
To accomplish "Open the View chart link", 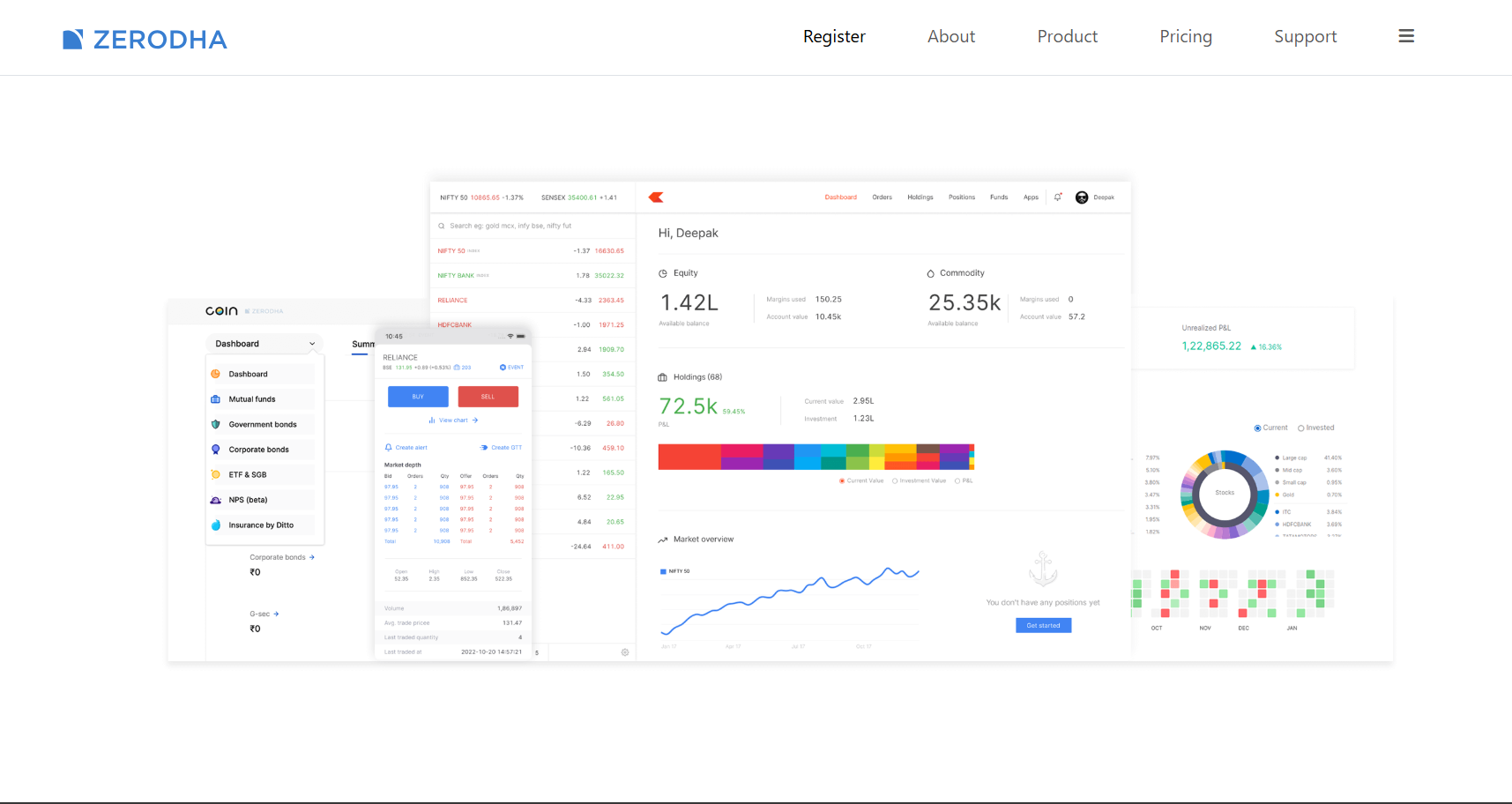I will 453,421.
